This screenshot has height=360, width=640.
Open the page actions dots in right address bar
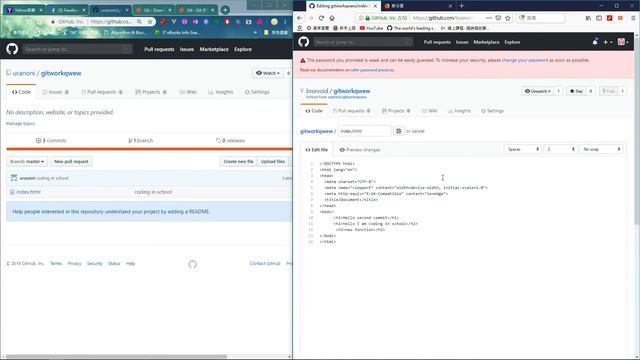tap(489, 18)
